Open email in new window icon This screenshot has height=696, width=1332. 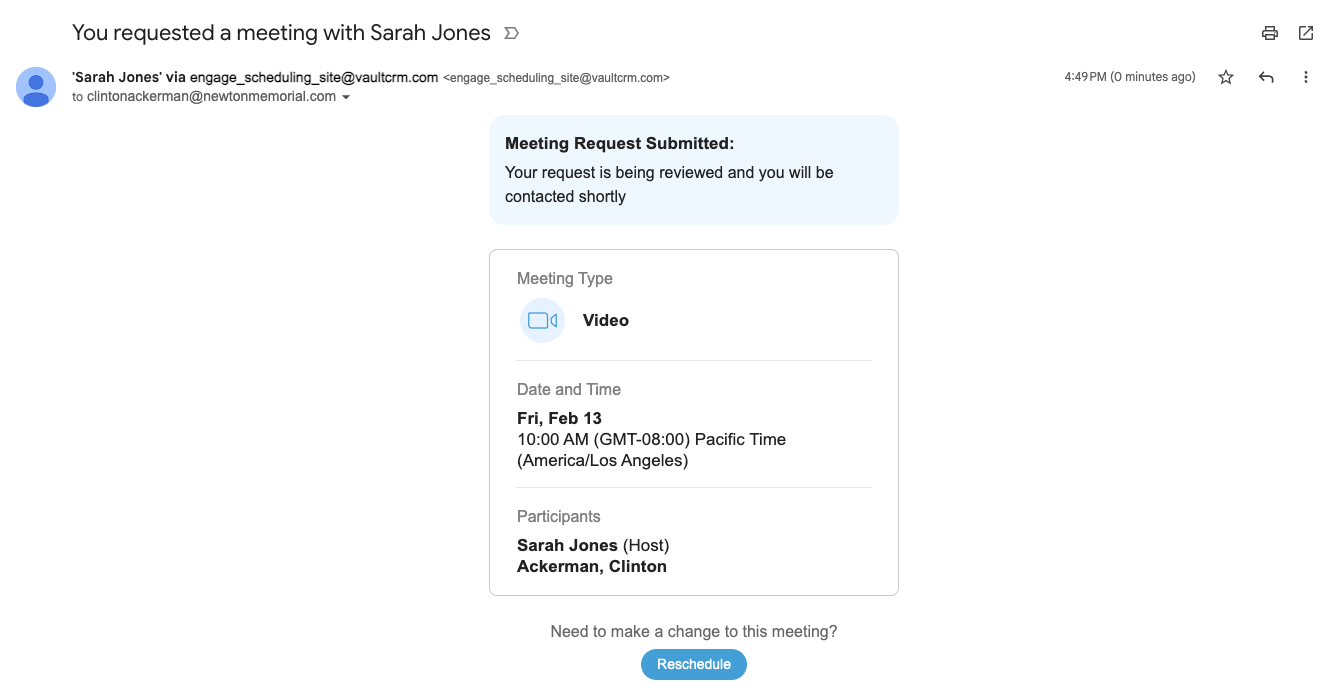click(1306, 33)
